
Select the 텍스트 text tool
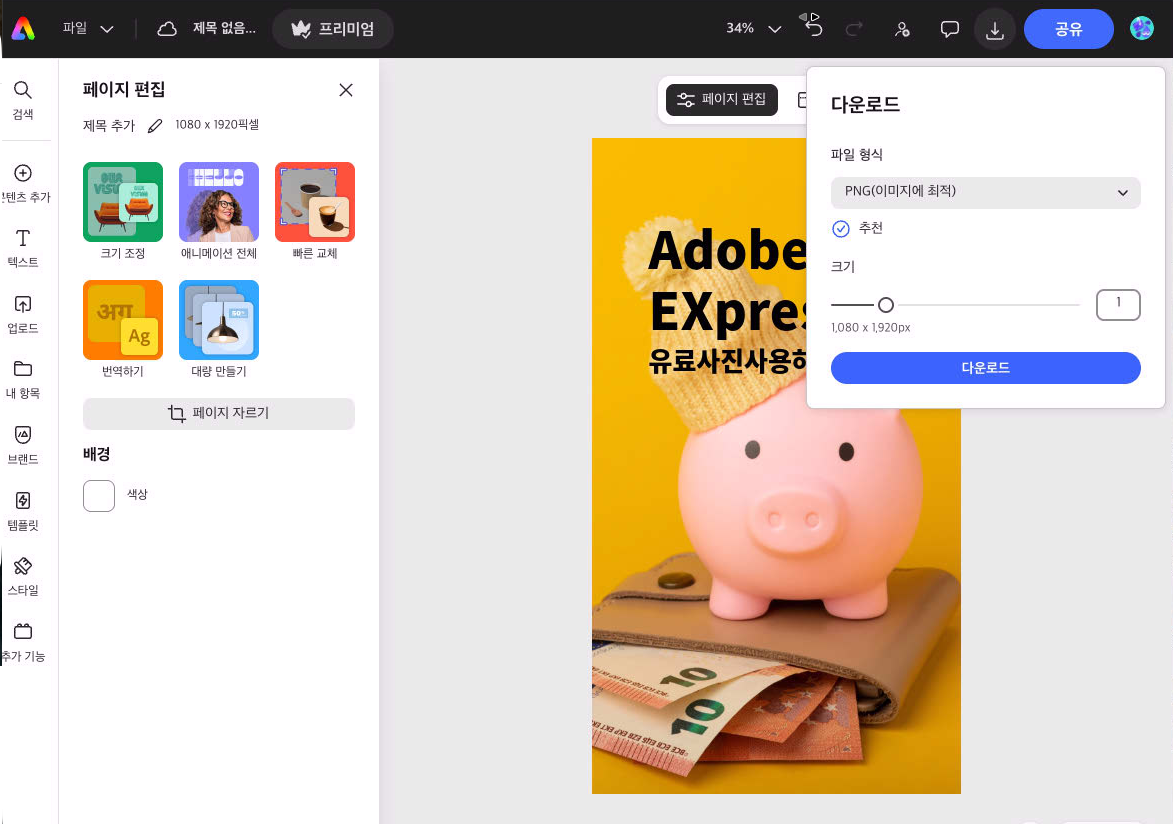(23, 248)
